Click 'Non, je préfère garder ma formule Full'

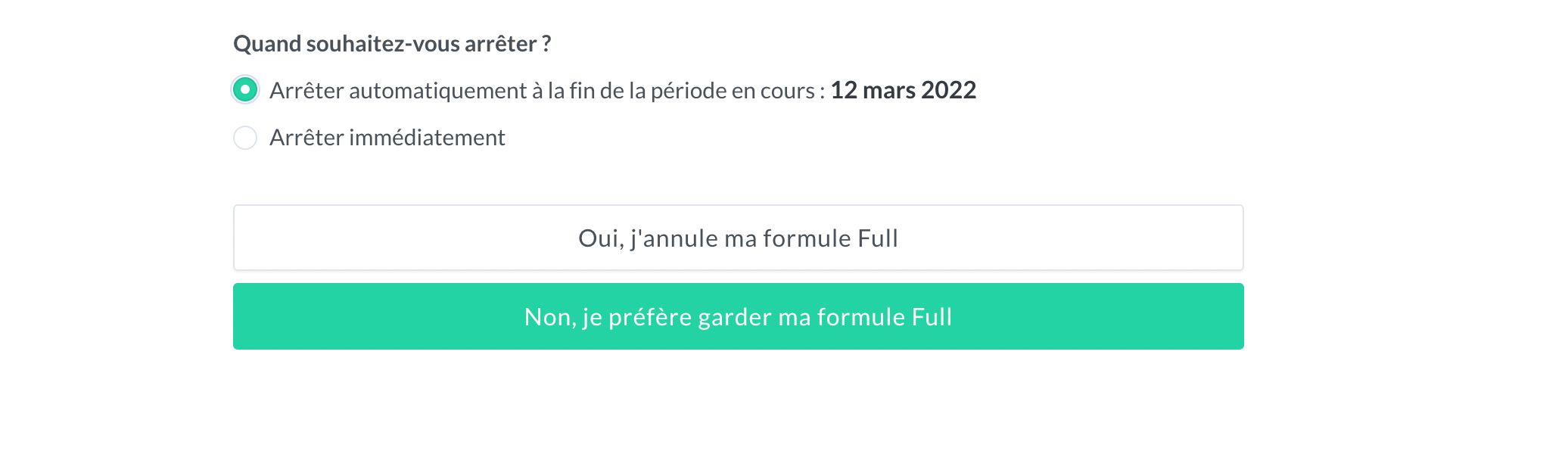tap(737, 317)
